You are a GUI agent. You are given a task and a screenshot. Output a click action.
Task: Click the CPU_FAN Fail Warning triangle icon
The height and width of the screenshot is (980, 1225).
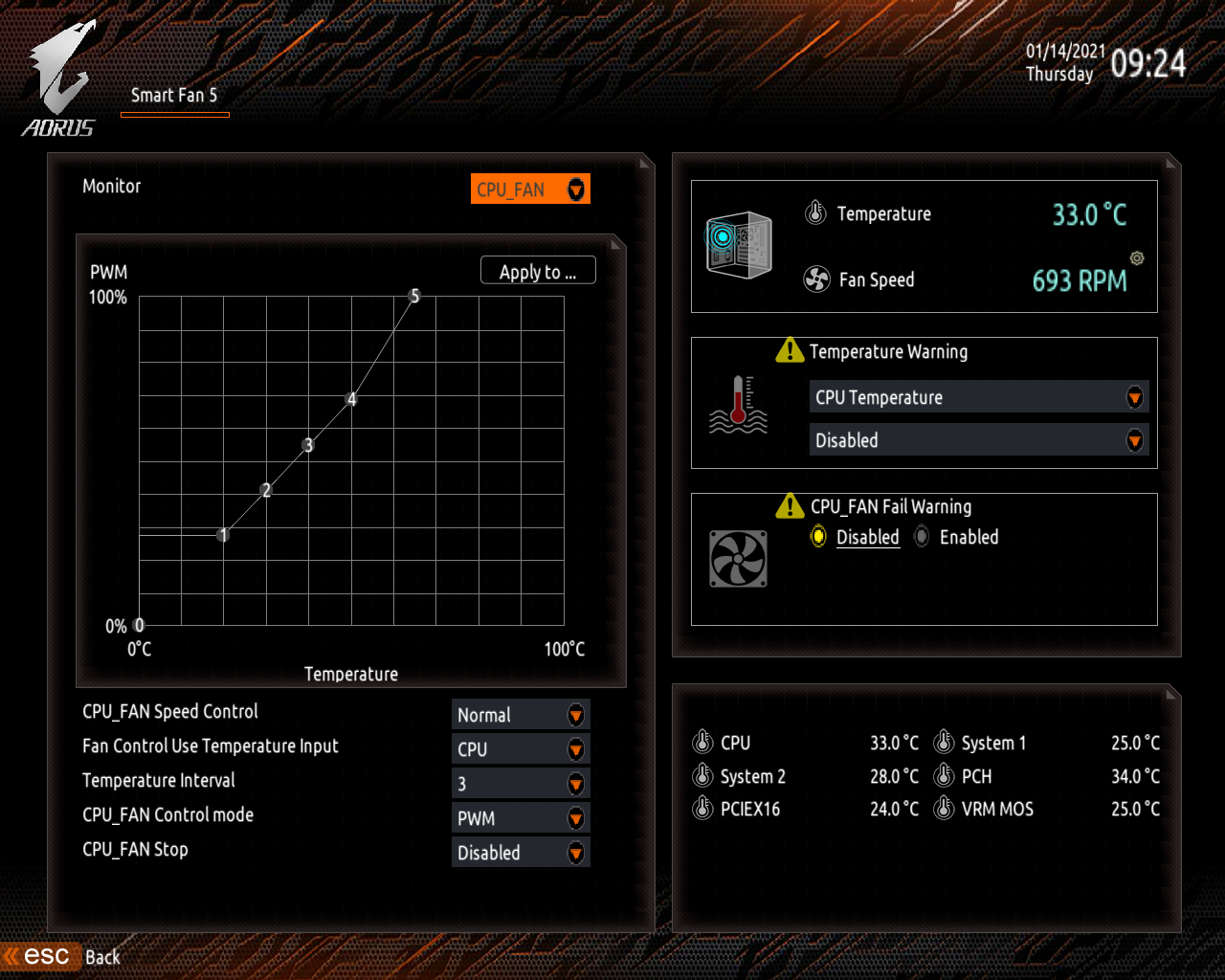[x=790, y=505]
